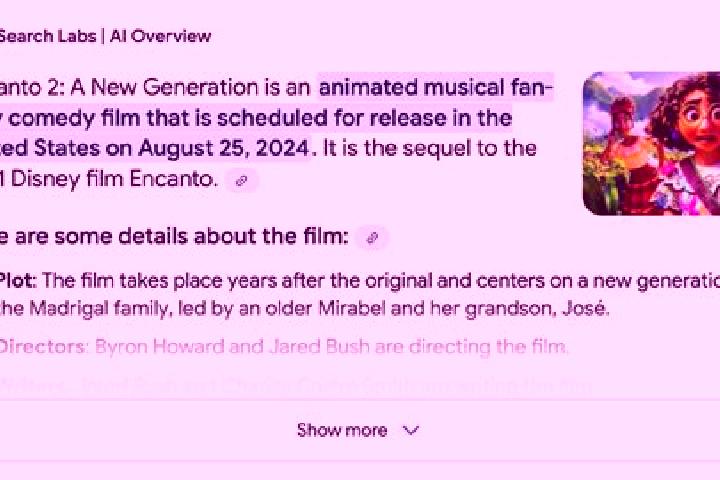This screenshot has width=720, height=480.
Task: Open the Encanto movie thumbnail image
Action: coord(651,143)
